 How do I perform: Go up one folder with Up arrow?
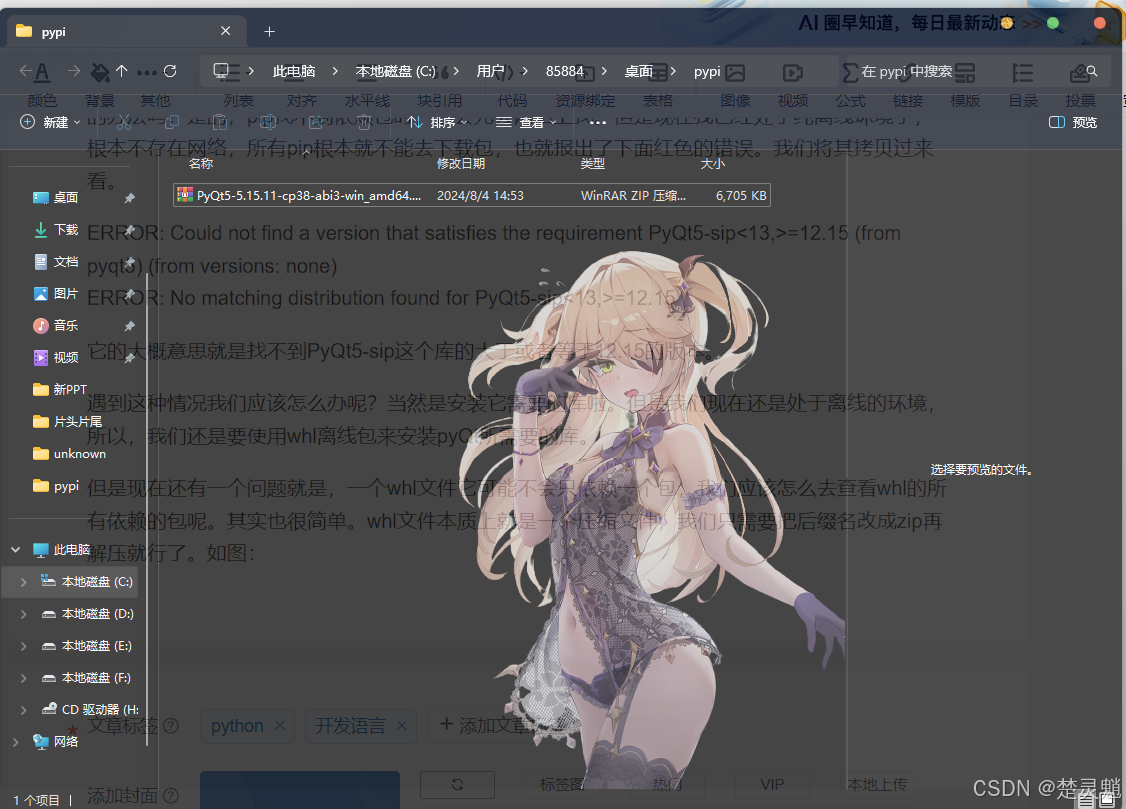coord(121,70)
